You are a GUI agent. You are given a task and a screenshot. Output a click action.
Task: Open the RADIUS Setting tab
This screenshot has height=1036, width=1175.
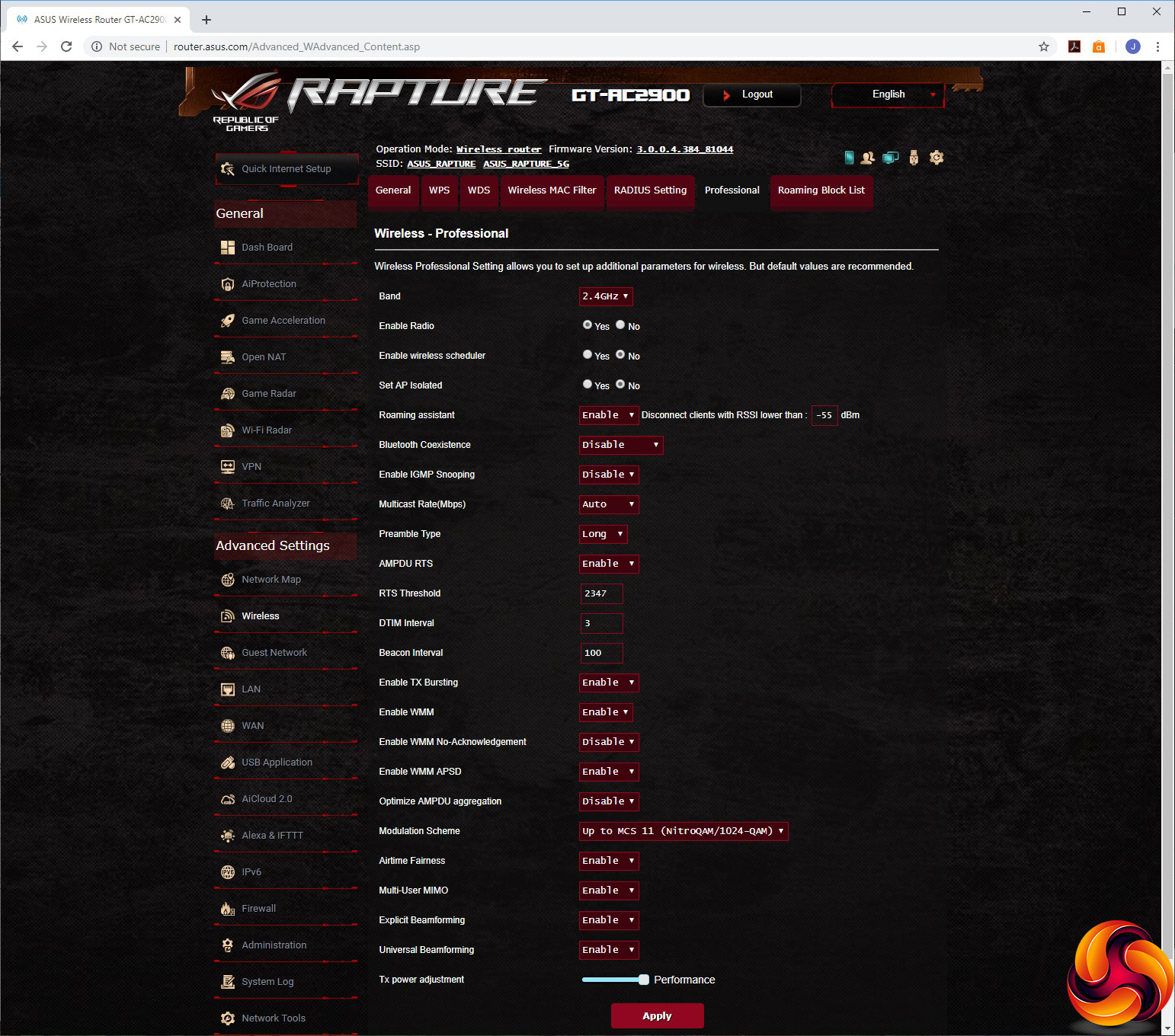coord(650,191)
